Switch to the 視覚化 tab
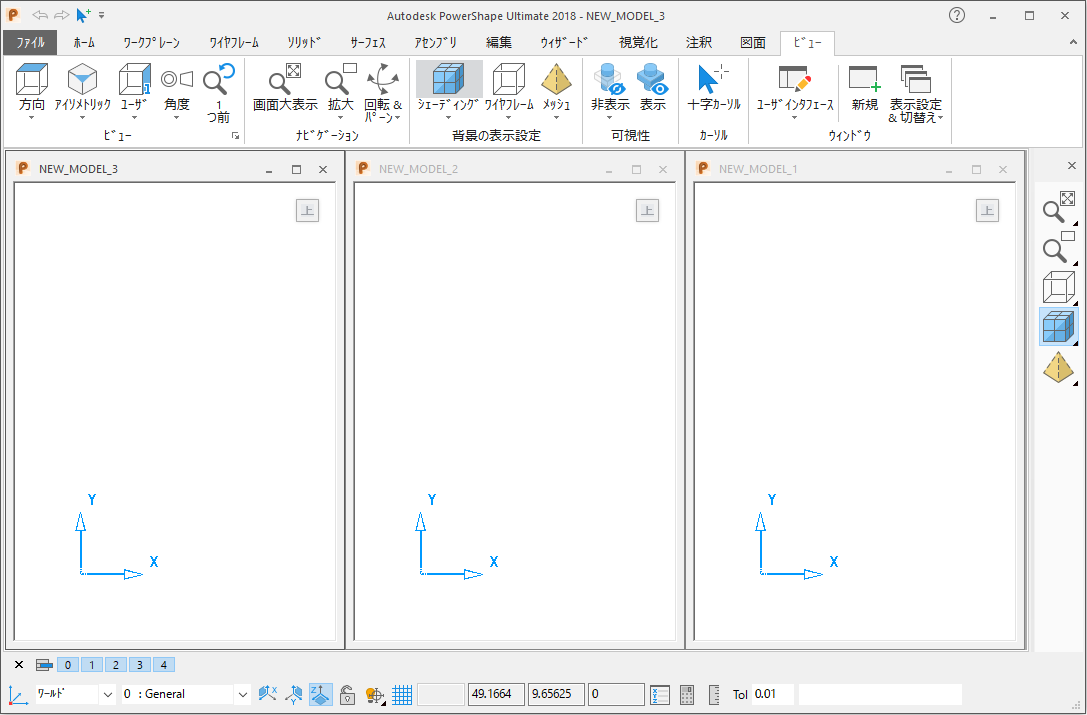The width and height of the screenshot is (1087, 715). click(638, 42)
